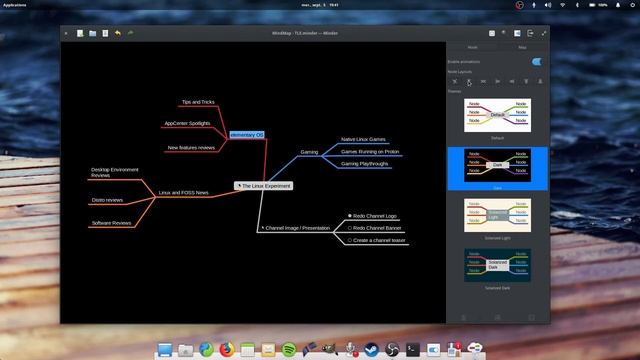Select the Desktop Environment Reviews node
The image size is (640, 360).
click(x=115, y=172)
